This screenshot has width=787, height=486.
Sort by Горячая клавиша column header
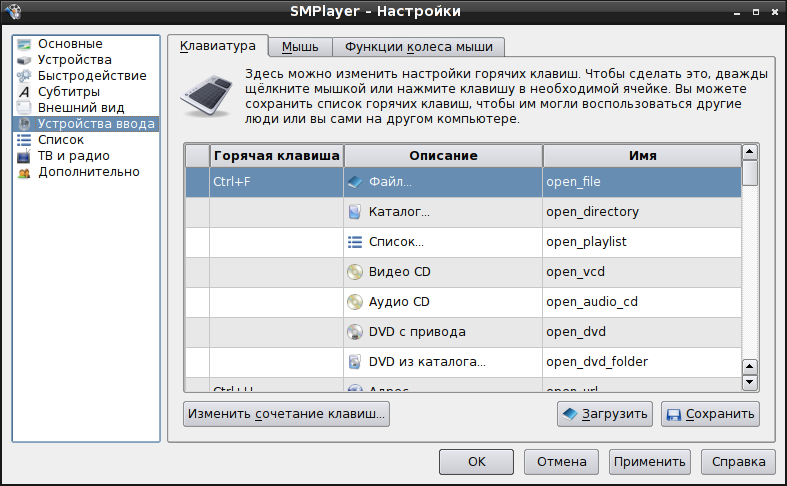tap(277, 156)
